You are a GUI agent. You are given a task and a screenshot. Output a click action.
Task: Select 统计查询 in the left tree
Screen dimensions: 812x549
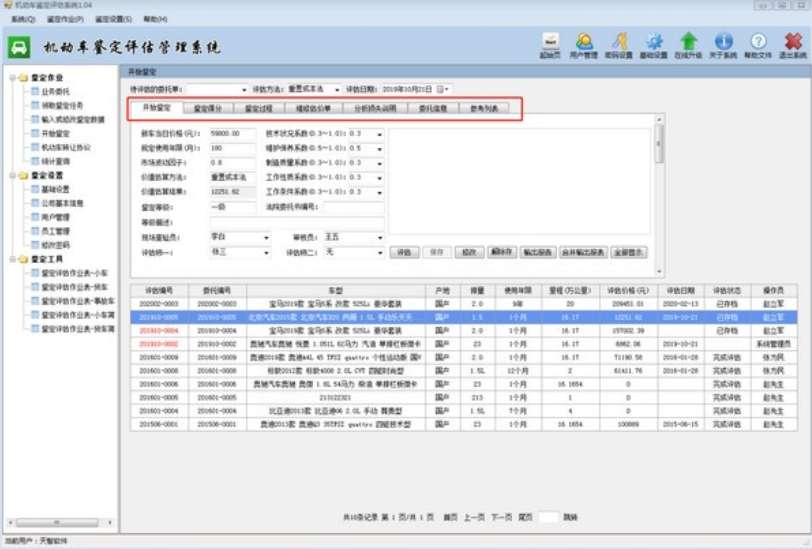click(x=50, y=160)
